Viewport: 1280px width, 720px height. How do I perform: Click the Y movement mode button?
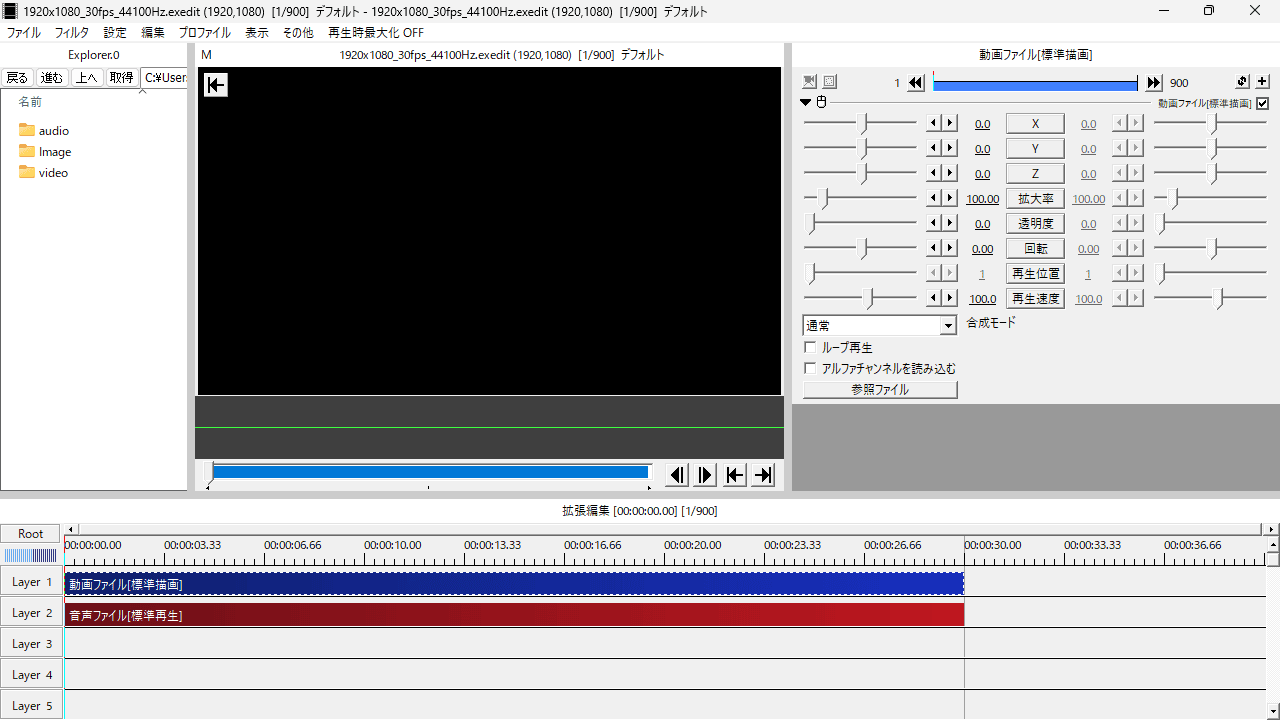(1035, 149)
